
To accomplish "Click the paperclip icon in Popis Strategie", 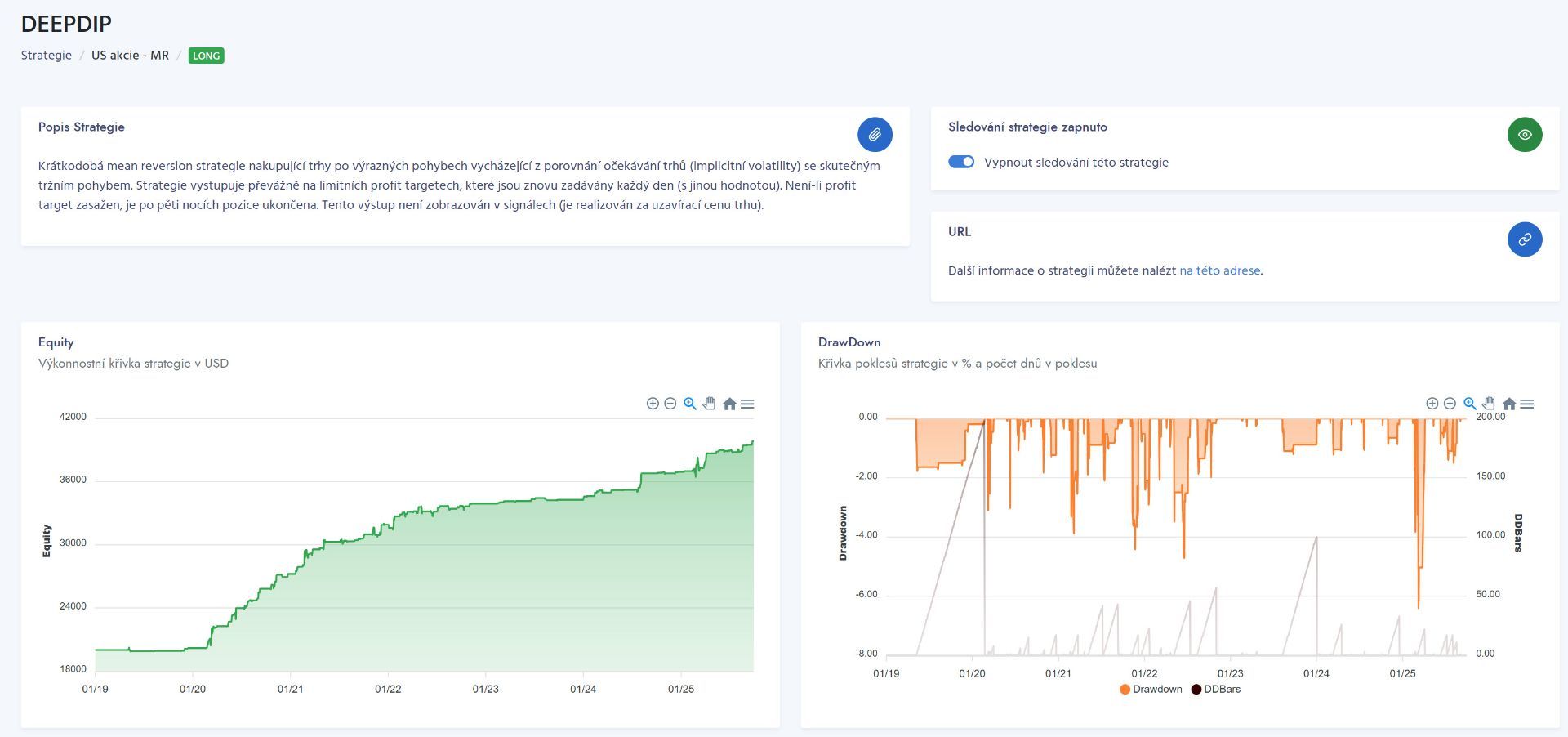I will click(875, 135).
